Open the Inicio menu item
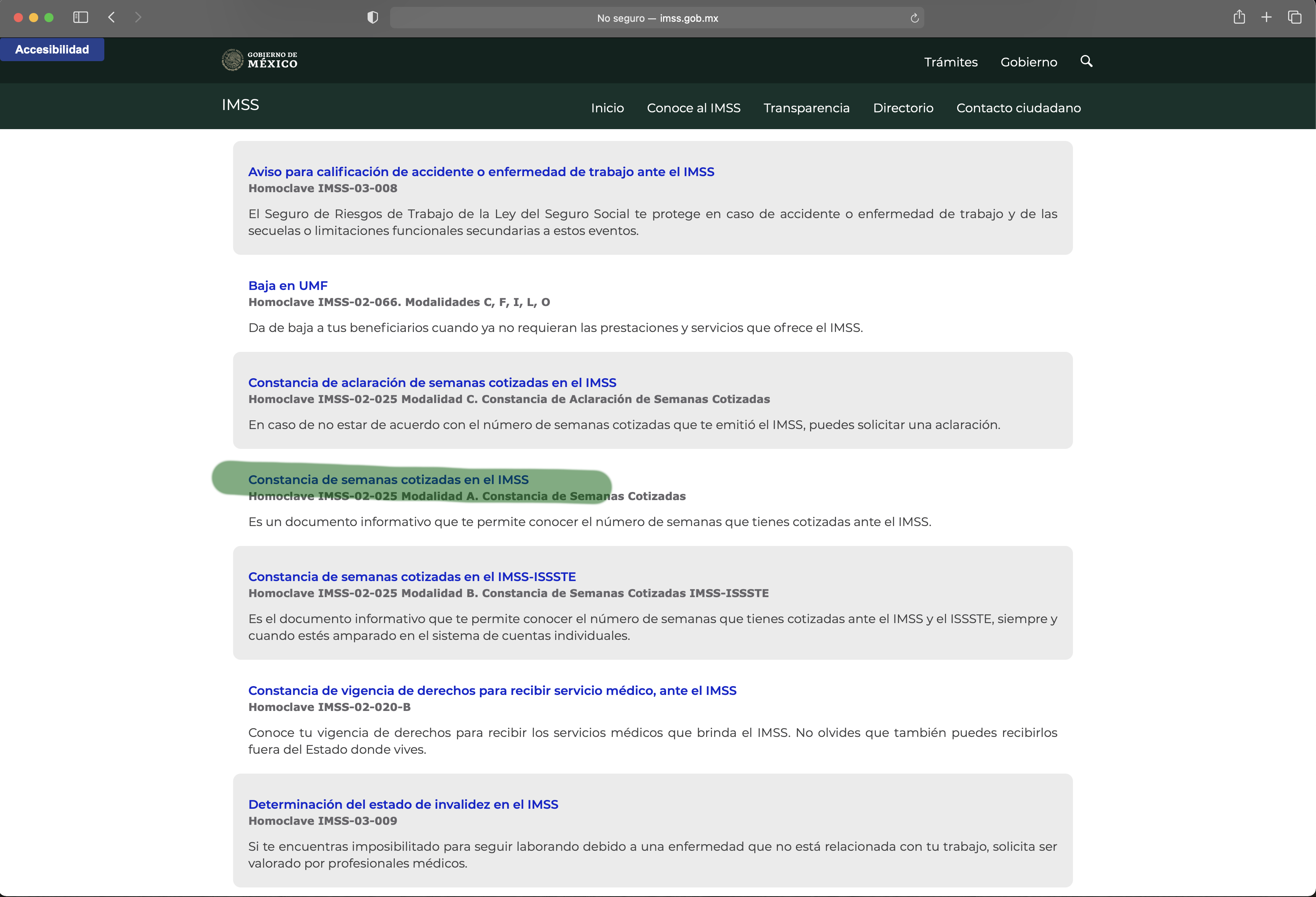Viewport: 1316px width, 897px height. pyautogui.click(x=607, y=108)
